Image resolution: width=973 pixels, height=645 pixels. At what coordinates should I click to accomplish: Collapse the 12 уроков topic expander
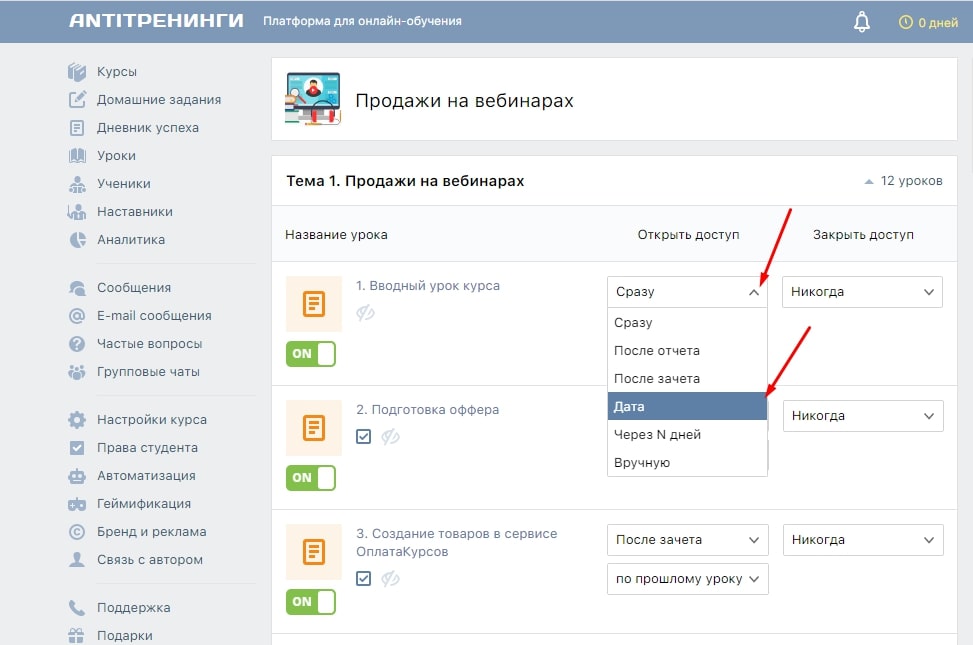[x=904, y=181]
